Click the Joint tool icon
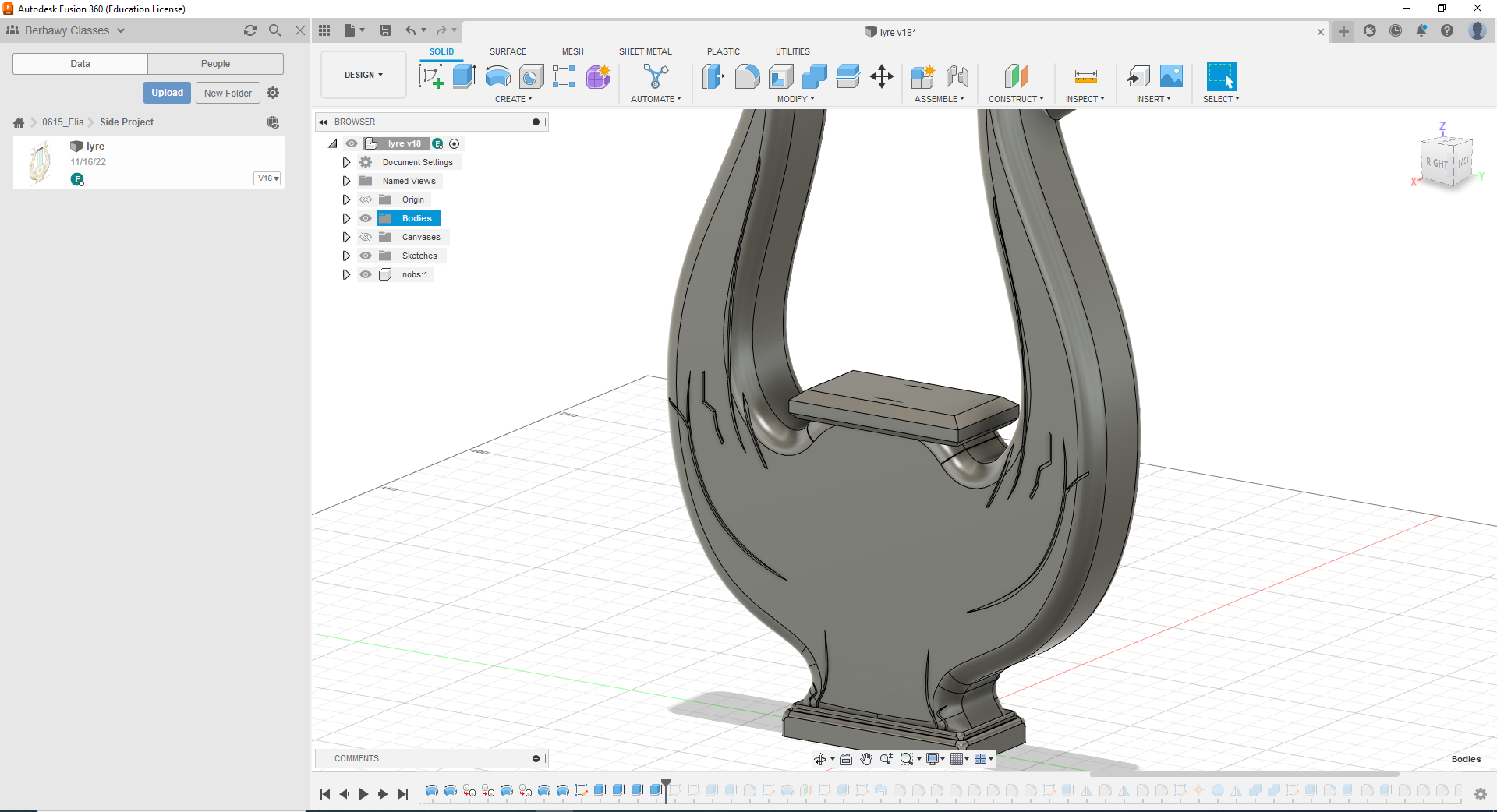The image size is (1497, 812). [957, 76]
